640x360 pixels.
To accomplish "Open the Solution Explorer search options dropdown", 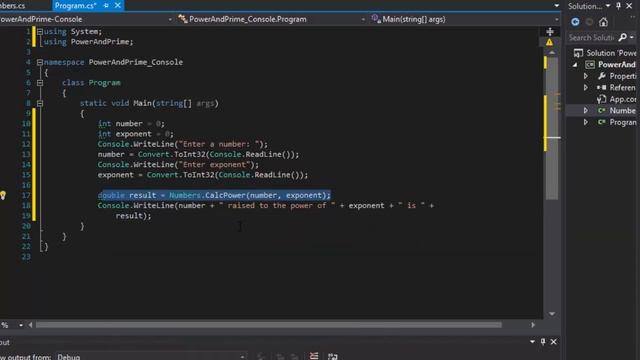I will [x=632, y=38].
